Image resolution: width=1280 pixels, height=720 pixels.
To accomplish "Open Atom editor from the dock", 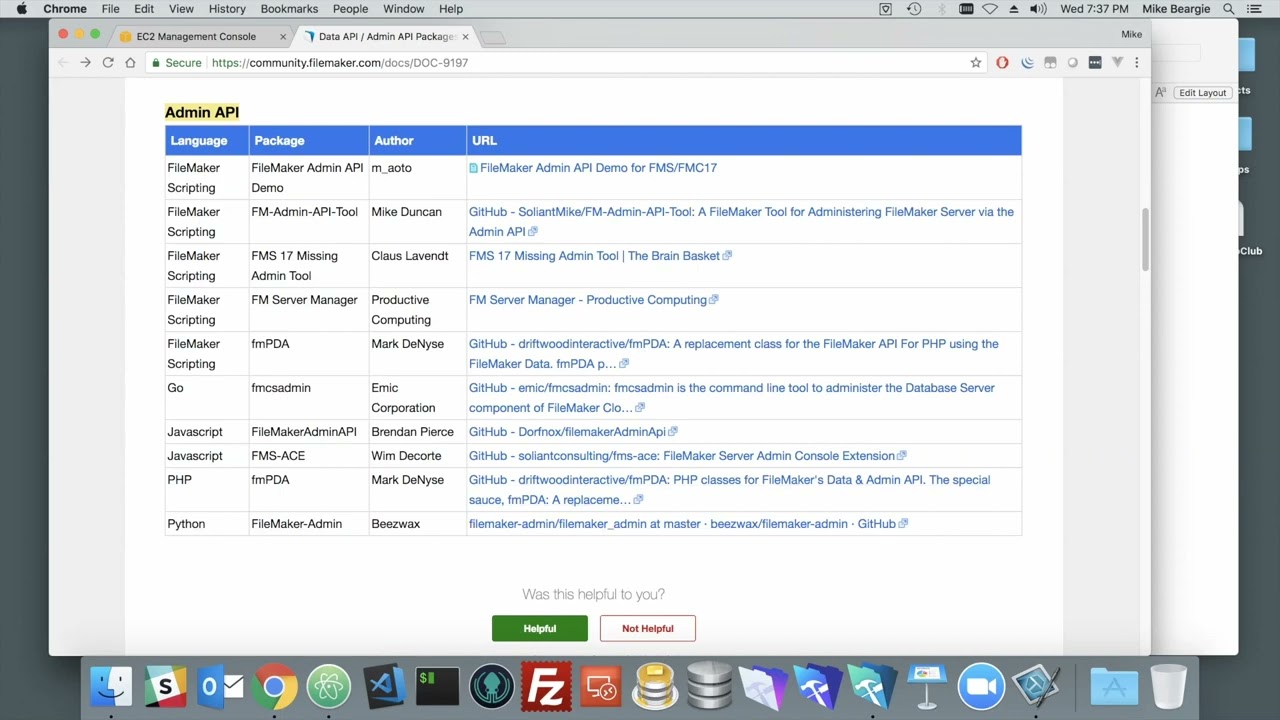I will 329,687.
